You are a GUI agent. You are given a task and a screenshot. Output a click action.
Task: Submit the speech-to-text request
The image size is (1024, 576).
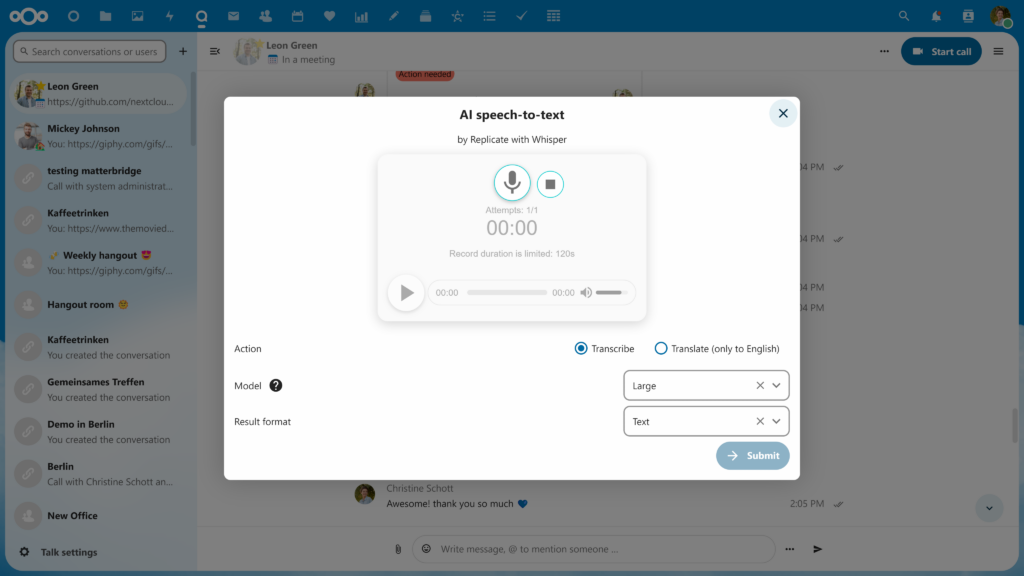click(752, 455)
